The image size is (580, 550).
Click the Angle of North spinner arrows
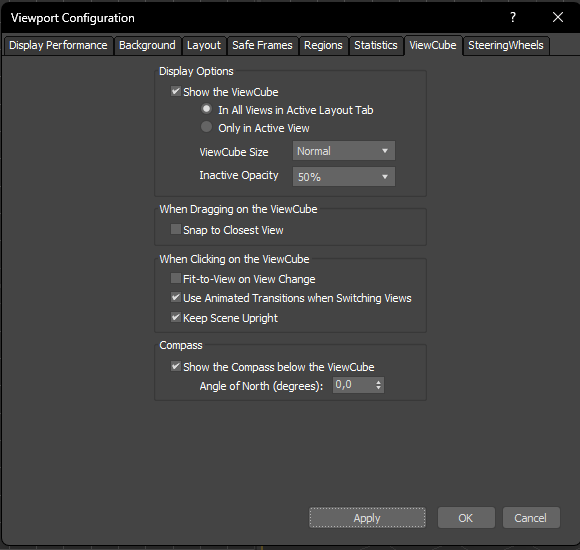click(x=378, y=385)
